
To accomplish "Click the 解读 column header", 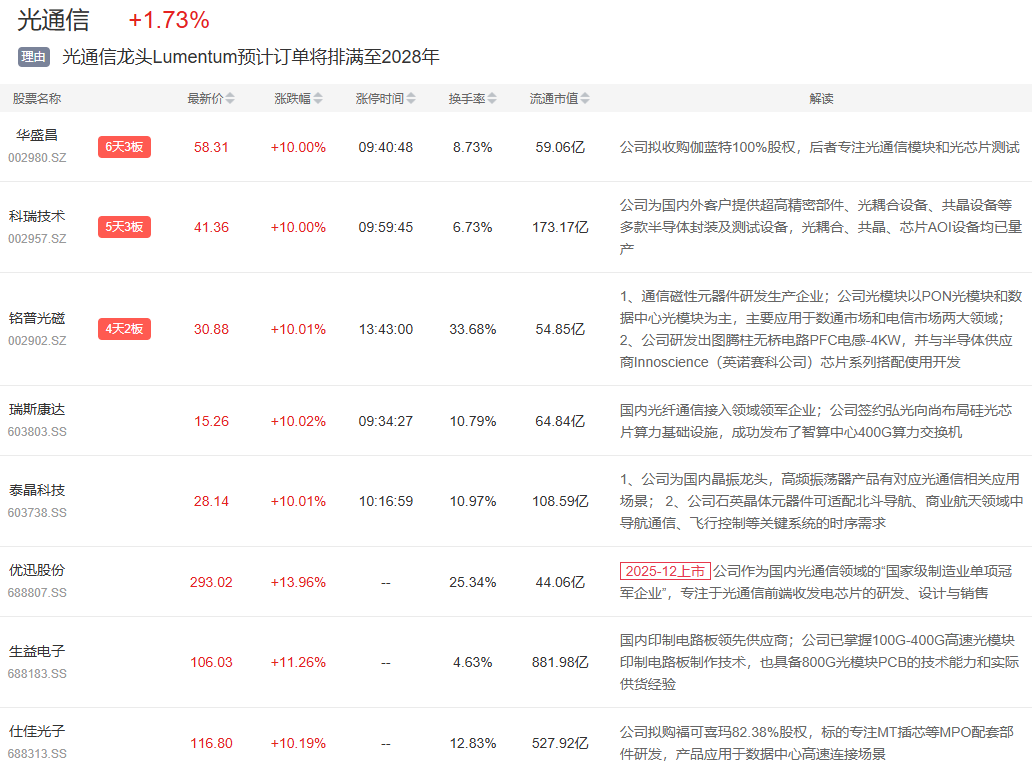I will pos(821,99).
